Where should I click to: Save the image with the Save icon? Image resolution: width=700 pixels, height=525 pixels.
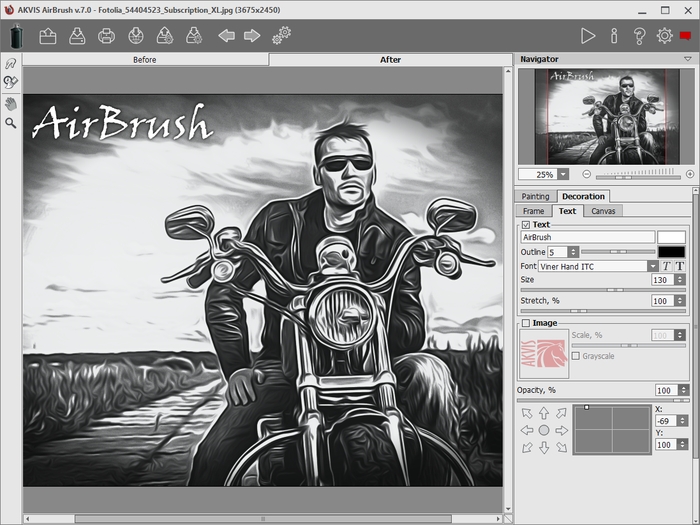(x=77, y=36)
